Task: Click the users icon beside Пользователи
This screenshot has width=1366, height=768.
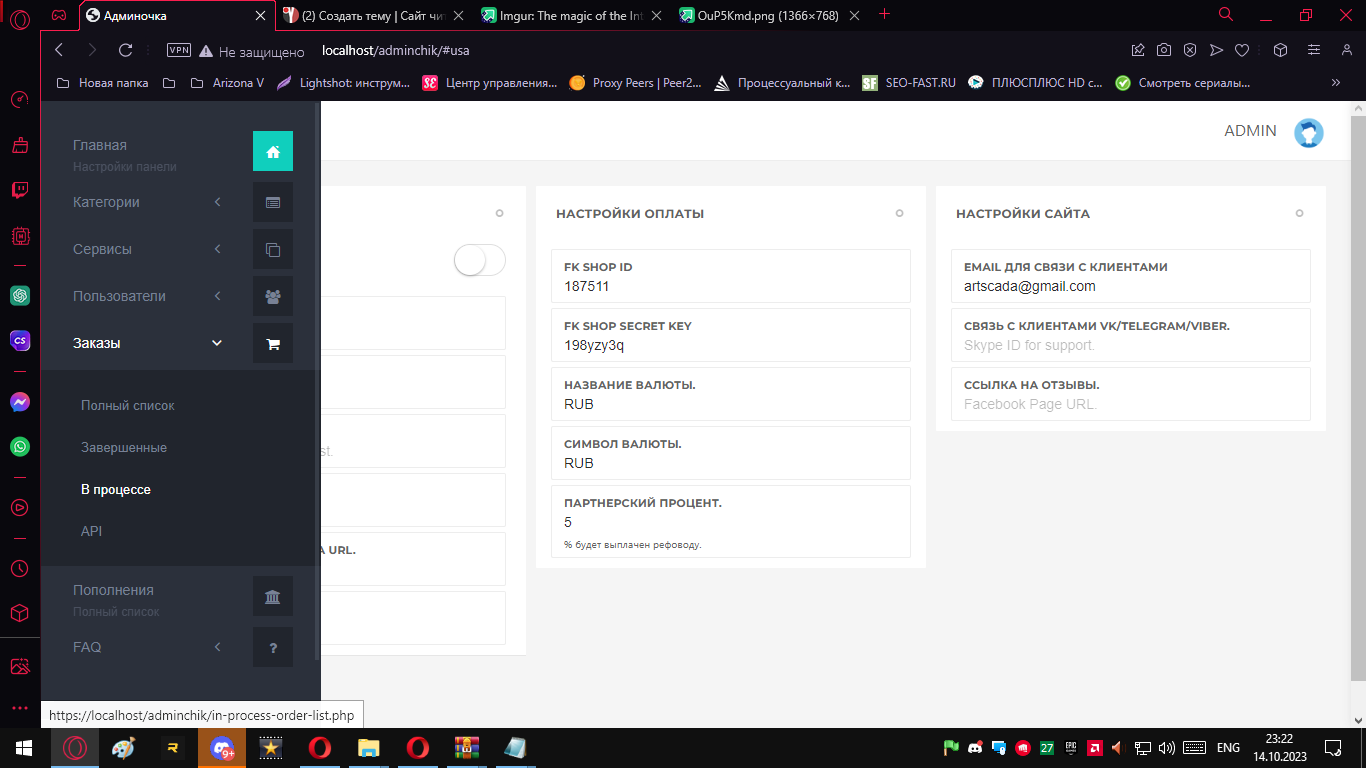Action: tap(273, 296)
